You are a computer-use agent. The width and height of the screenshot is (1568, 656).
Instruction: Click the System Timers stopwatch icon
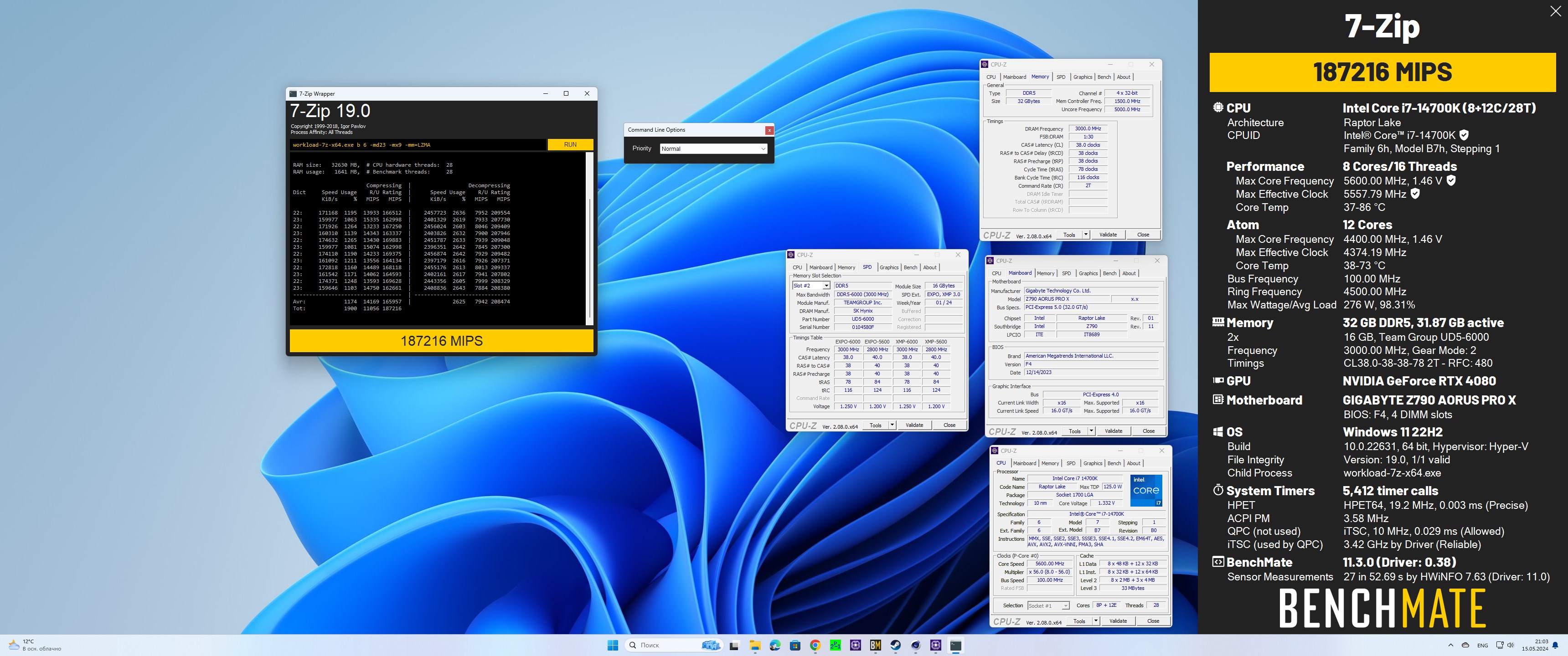tap(1218, 490)
